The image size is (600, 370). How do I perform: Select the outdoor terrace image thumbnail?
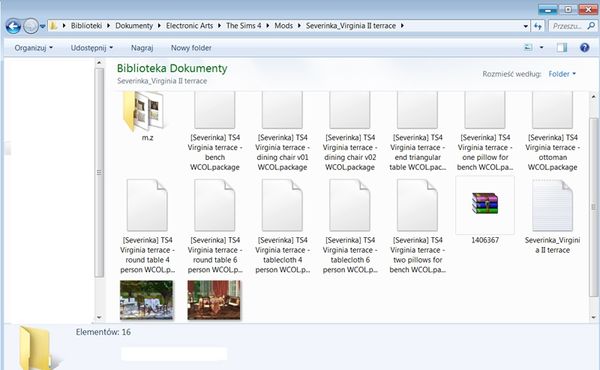coord(147,300)
